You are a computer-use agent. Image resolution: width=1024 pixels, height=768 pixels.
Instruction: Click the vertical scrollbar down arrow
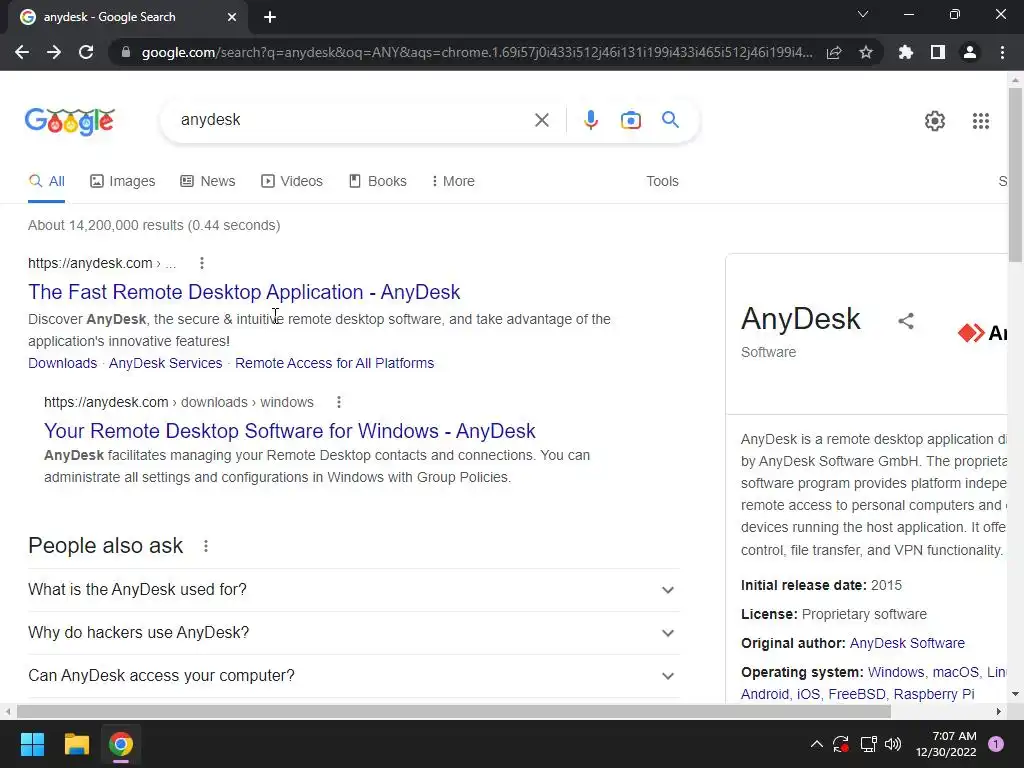click(1015, 694)
